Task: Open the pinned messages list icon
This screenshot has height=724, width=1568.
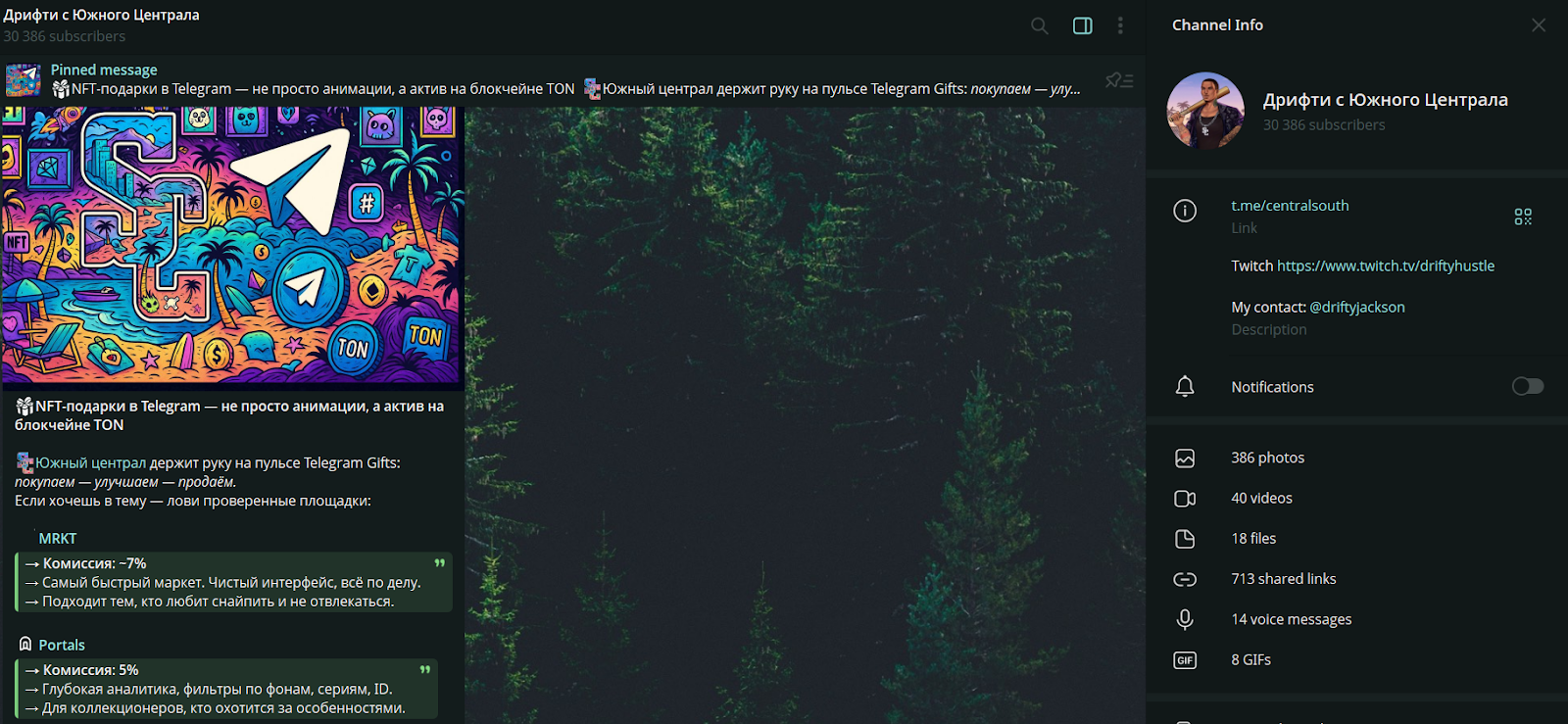Action: (x=1119, y=80)
